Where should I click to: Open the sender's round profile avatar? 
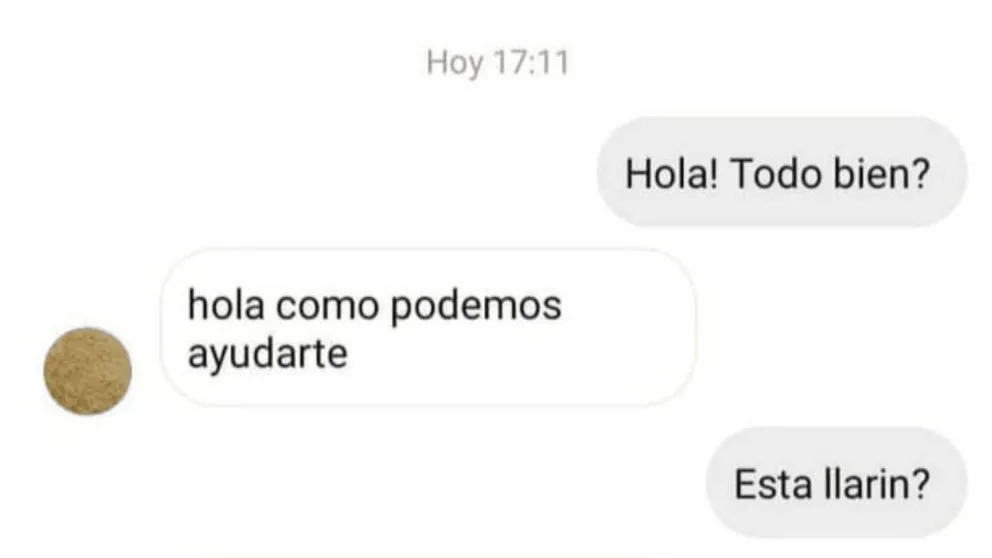87,371
